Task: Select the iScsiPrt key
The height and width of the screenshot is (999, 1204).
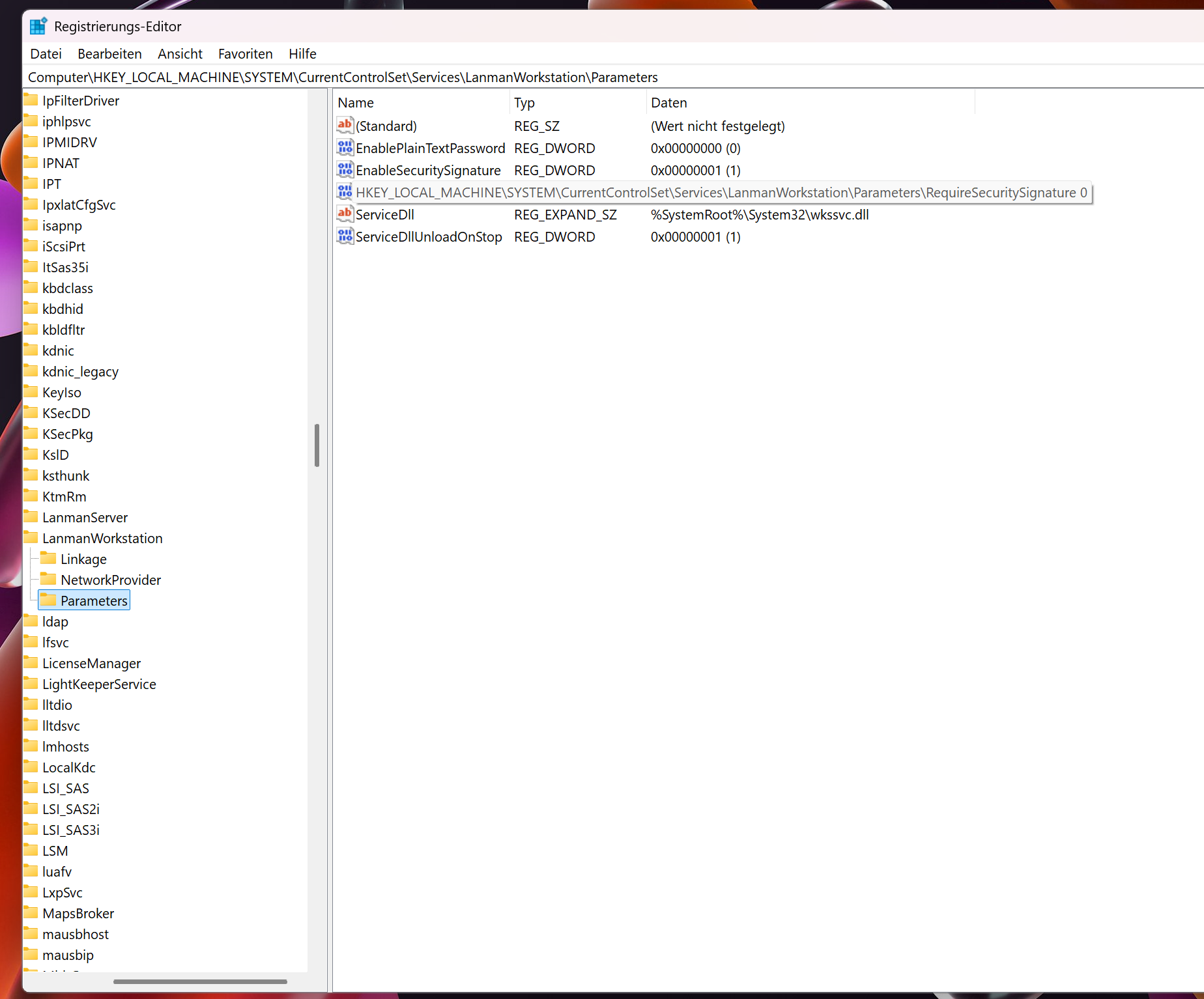Action: [64, 246]
